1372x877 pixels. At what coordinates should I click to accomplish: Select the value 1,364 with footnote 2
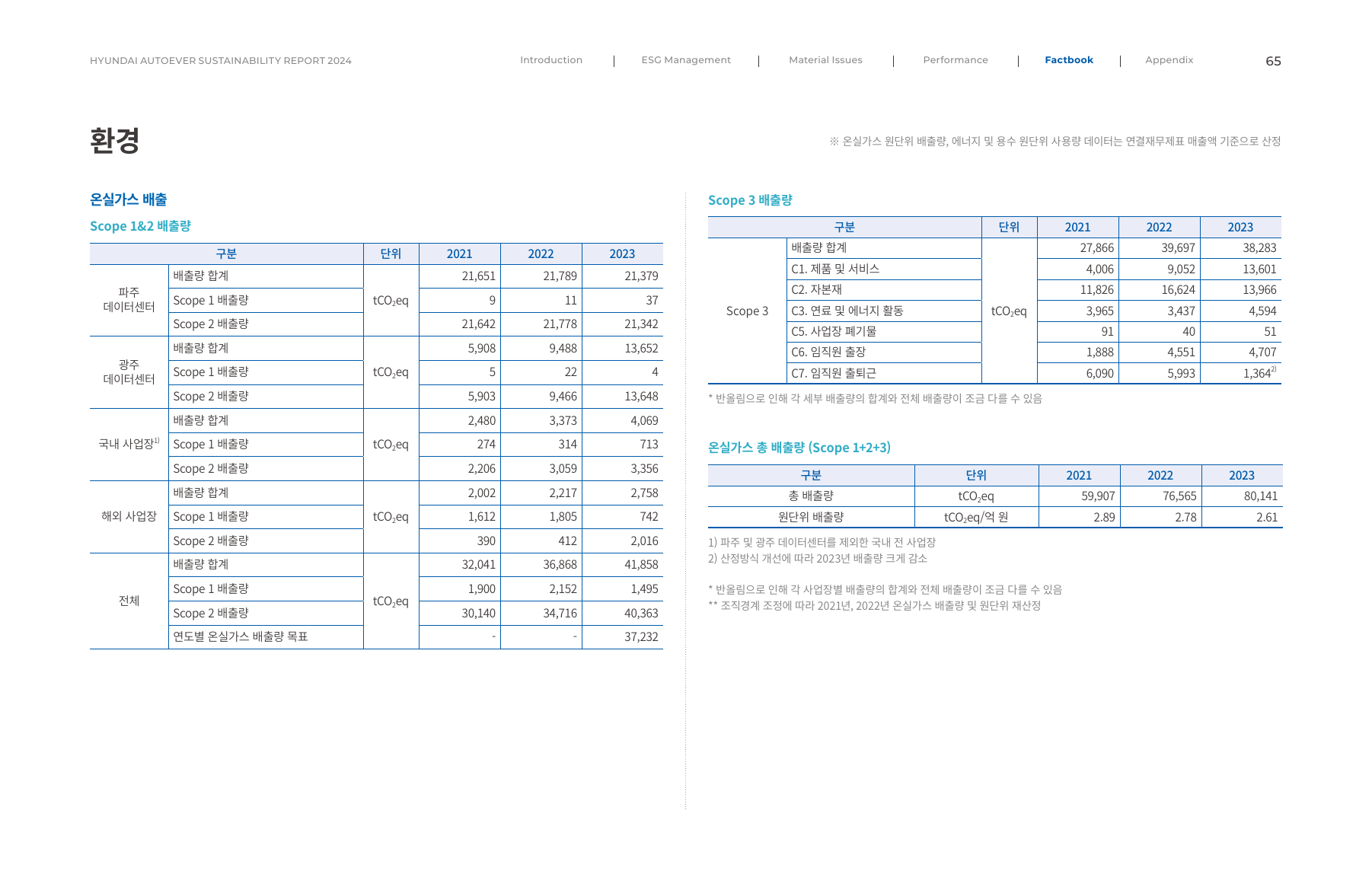click(x=1259, y=373)
